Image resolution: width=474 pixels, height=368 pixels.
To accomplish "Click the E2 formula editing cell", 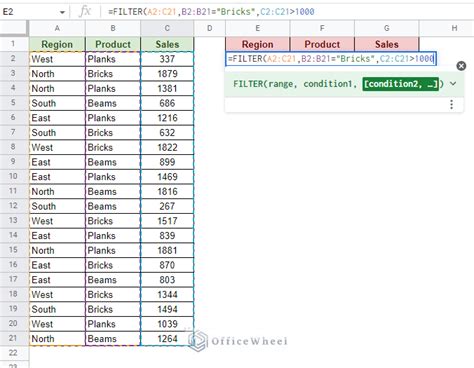I will point(331,59).
